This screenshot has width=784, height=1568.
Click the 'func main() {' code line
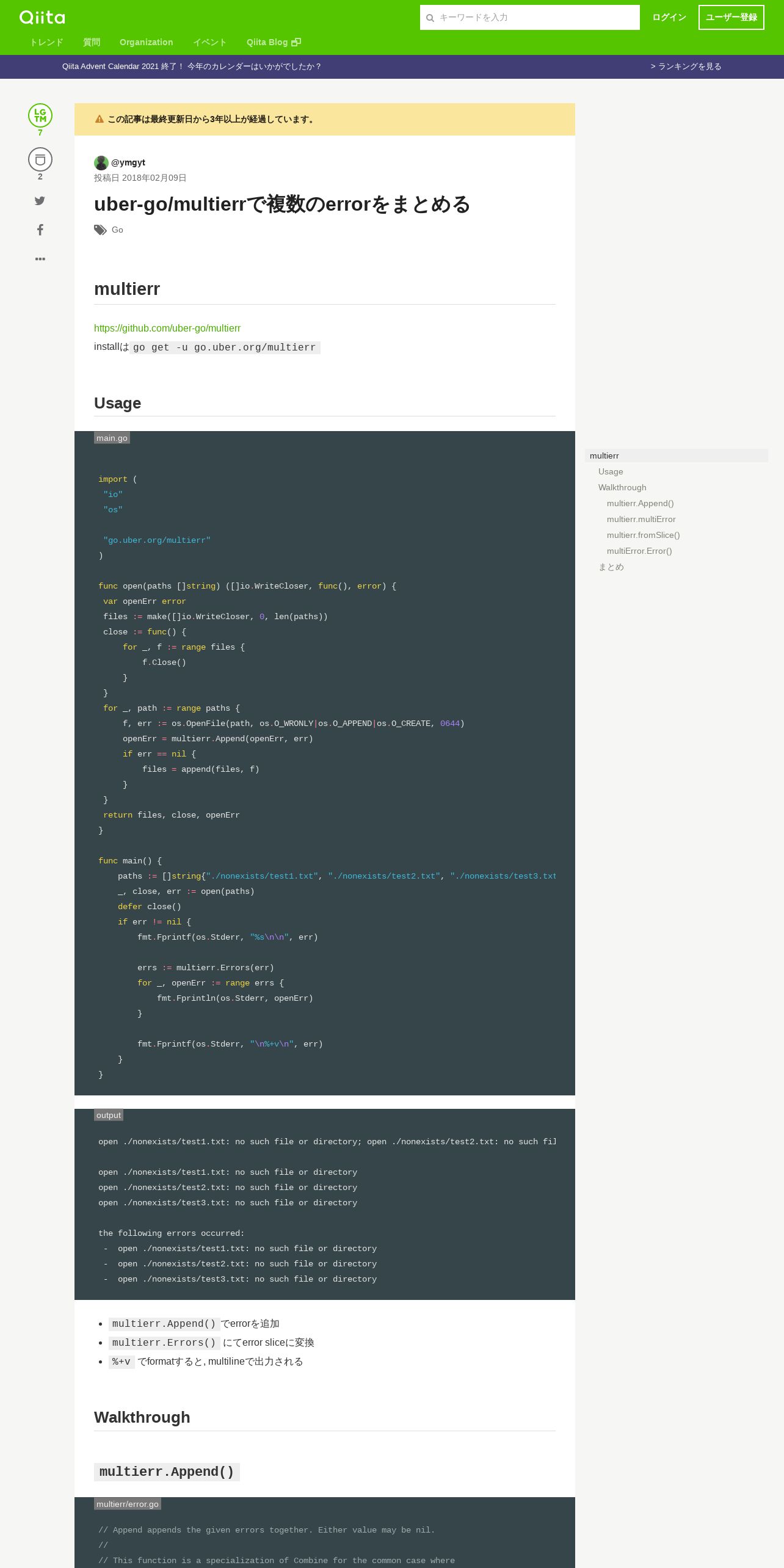tap(130, 861)
